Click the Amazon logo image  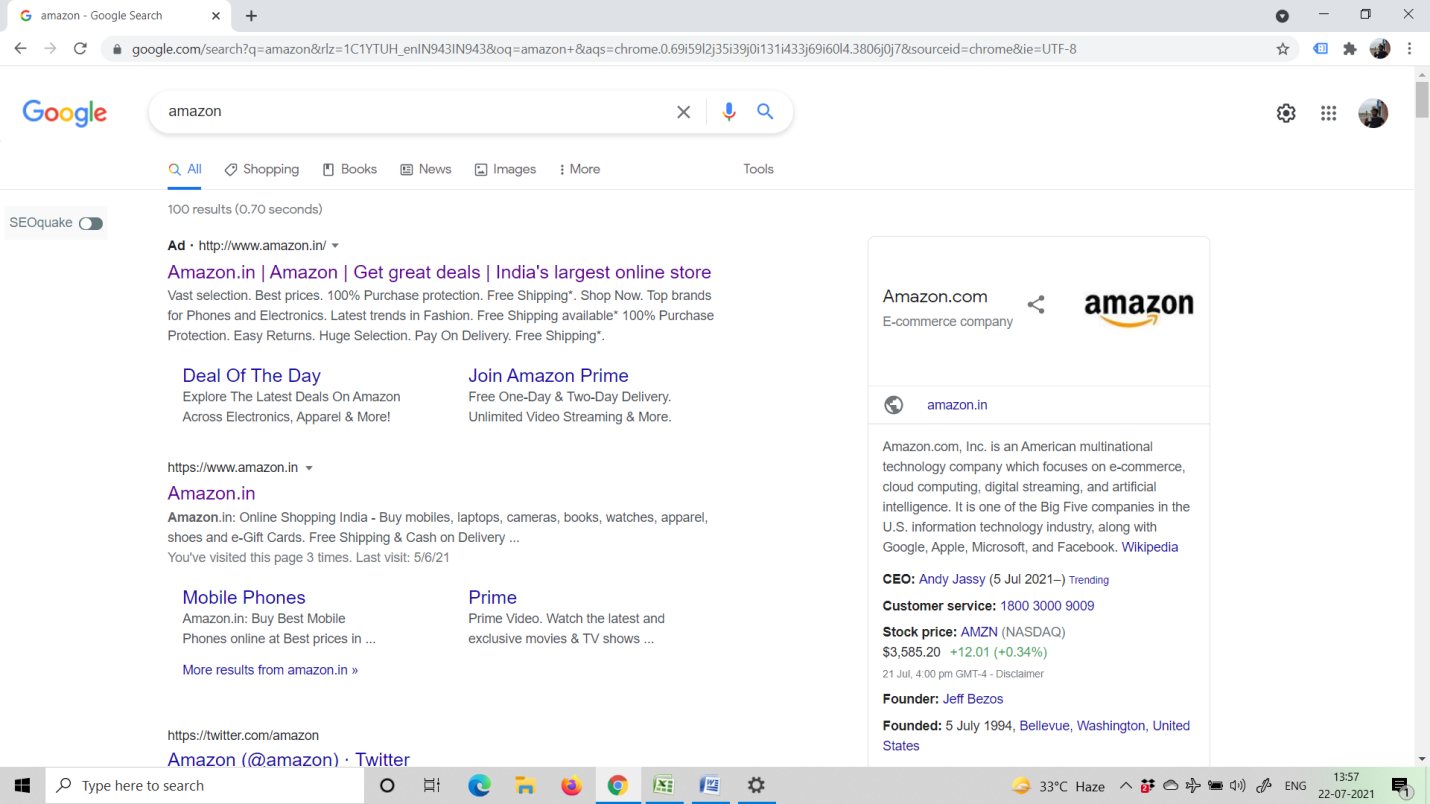1139,309
